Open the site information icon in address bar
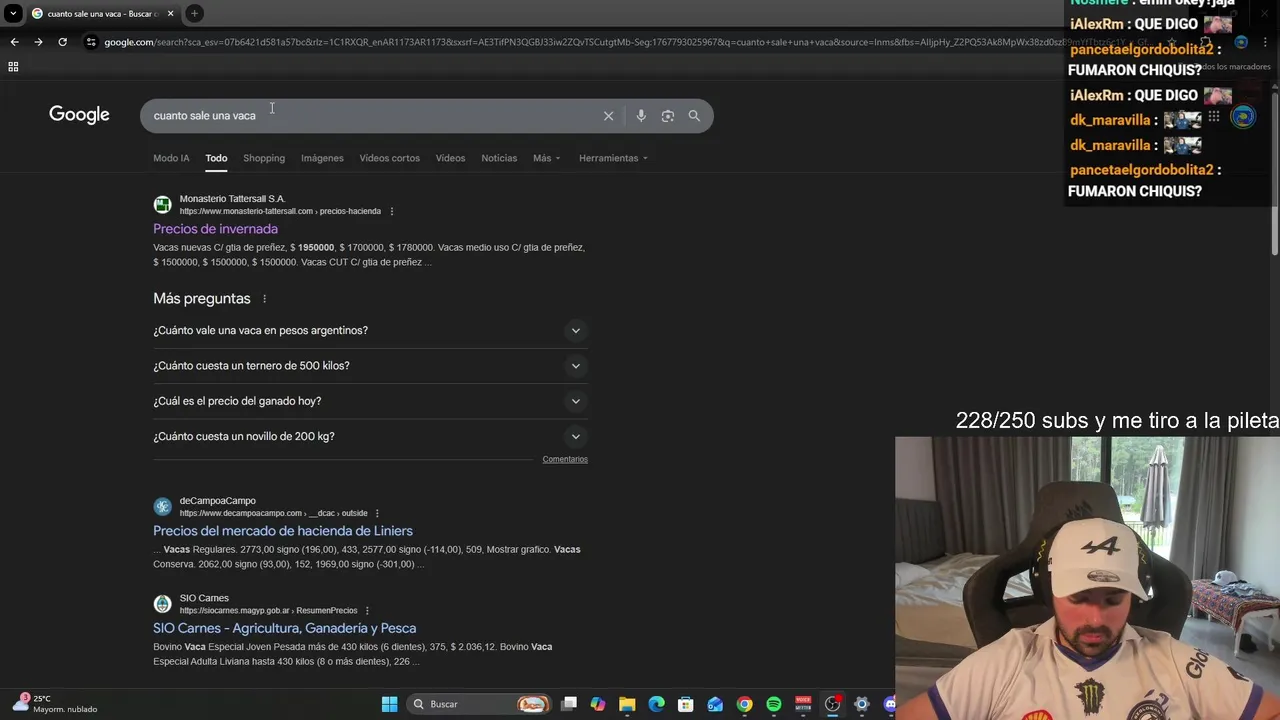Image resolution: width=1280 pixels, height=720 pixels. [91, 42]
